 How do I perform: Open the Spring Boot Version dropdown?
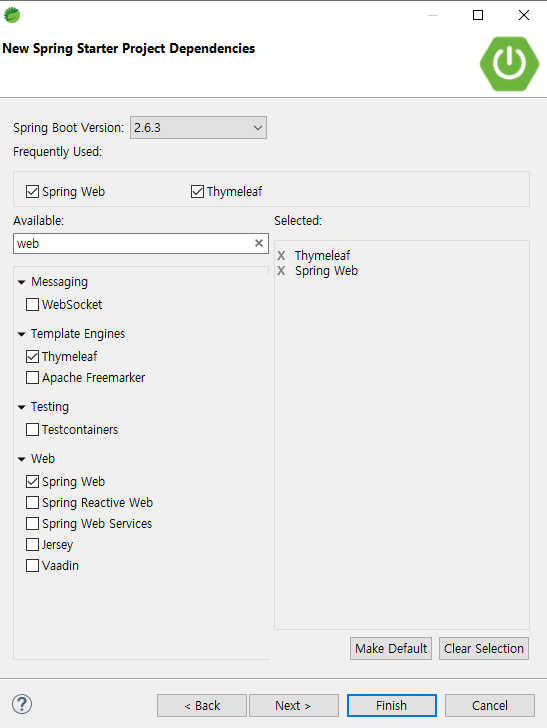coord(198,128)
